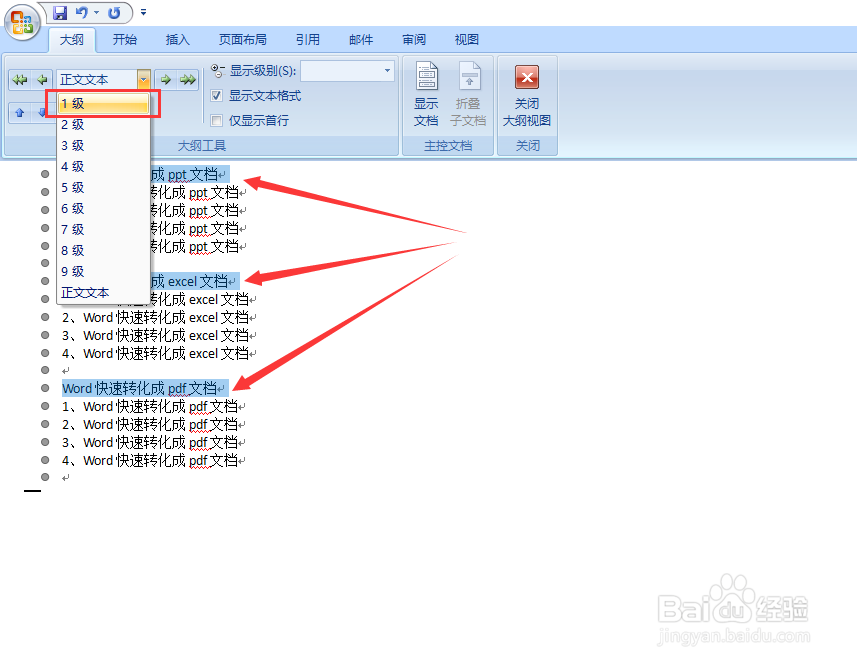Open the 插入 ribbon tab

coord(178,39)
